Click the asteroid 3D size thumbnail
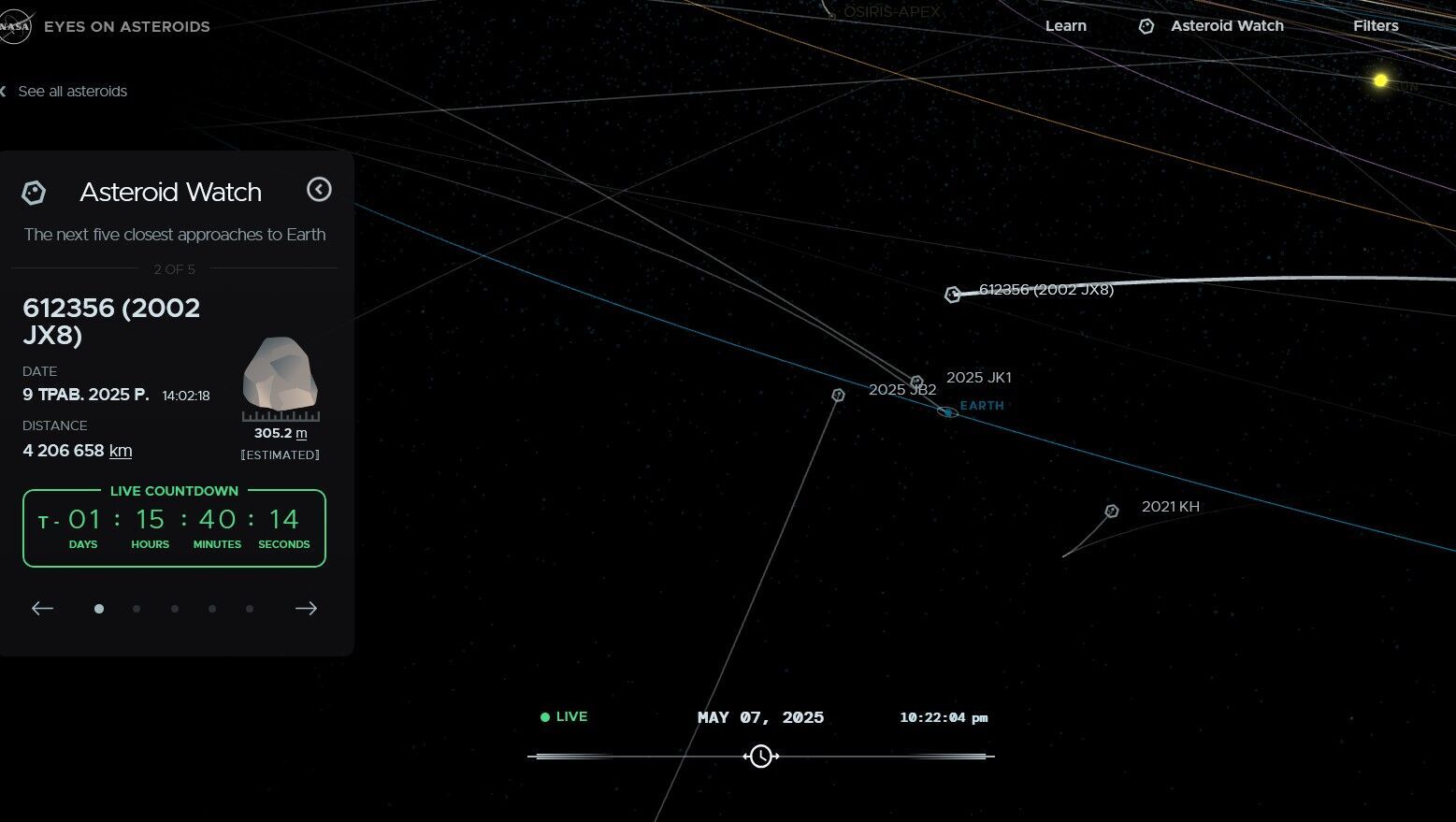The image size is (1456, 822). coord(280,374)
